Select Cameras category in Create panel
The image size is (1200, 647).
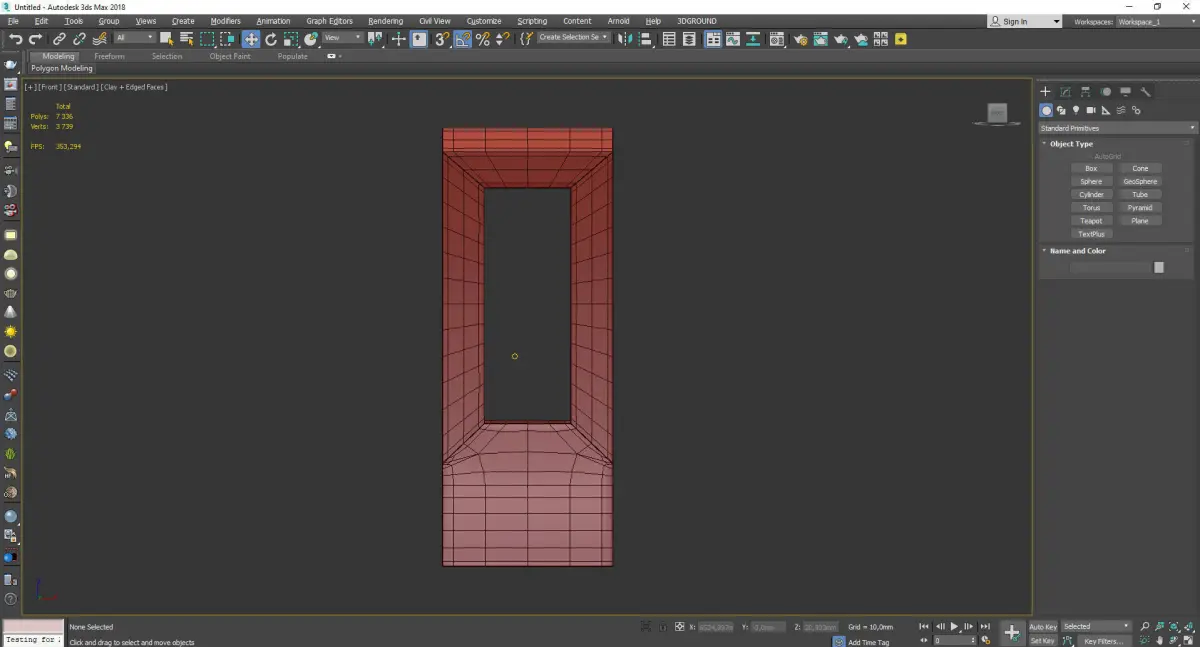coord(1091,110)
